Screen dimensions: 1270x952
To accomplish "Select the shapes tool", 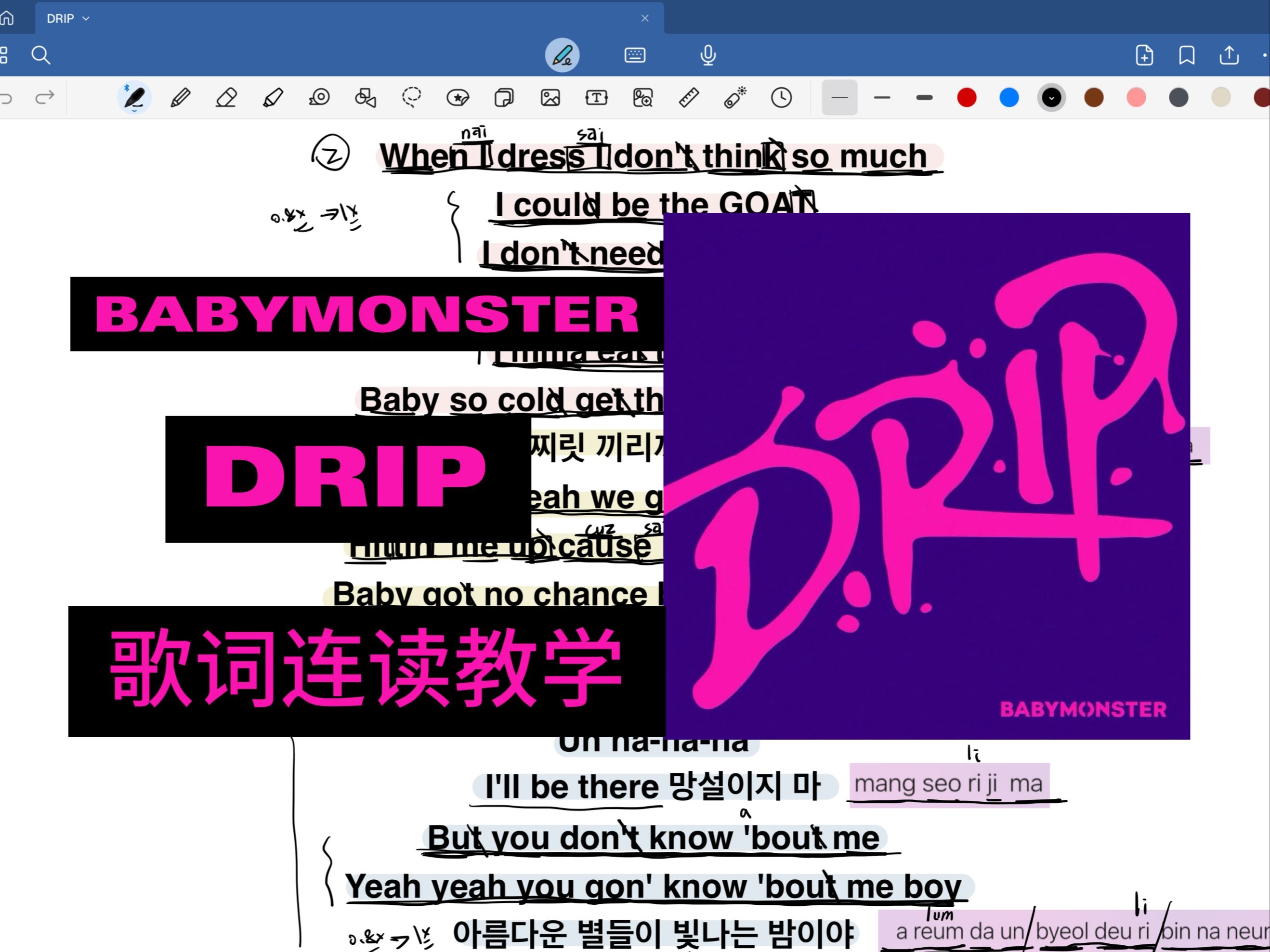I will tap(365, 97).
